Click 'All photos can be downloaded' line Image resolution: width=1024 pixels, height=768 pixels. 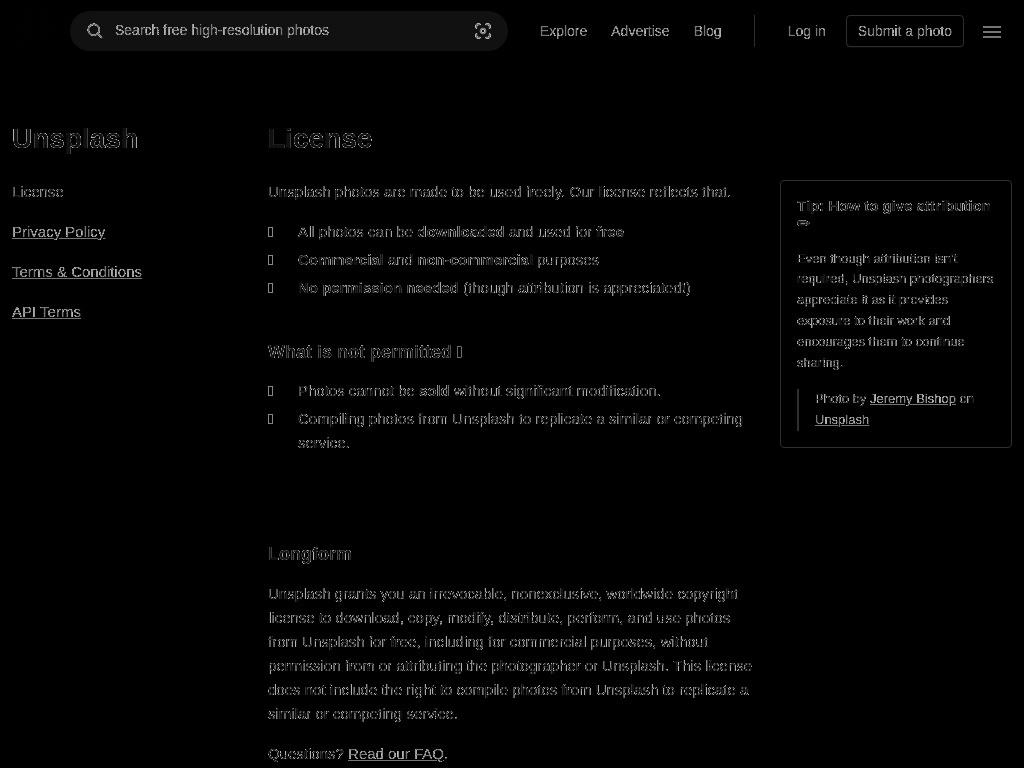click(460, 232)
